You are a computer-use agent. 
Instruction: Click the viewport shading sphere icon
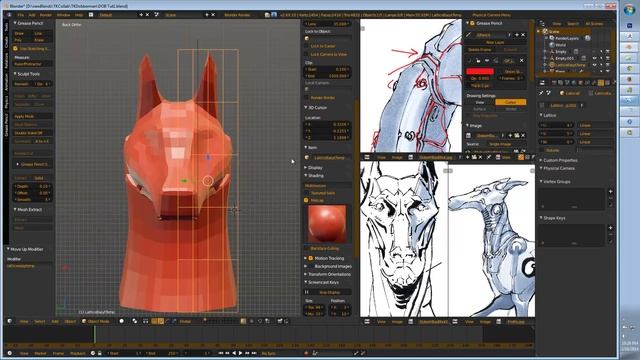click(x=122, y=322)
